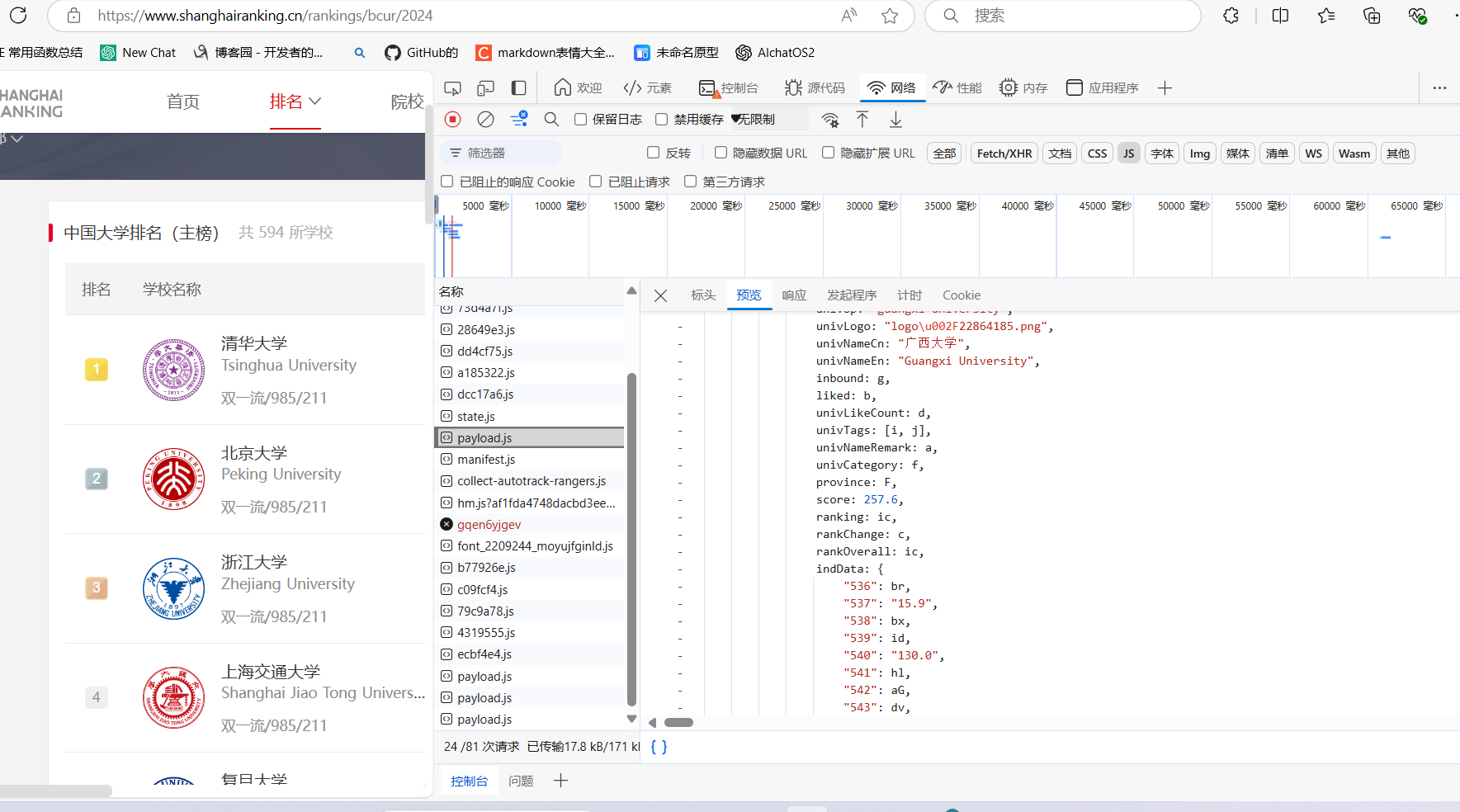Click 首页 site navigation link
The width and height of the screenshot is (1460, 812).
[183, 101]
